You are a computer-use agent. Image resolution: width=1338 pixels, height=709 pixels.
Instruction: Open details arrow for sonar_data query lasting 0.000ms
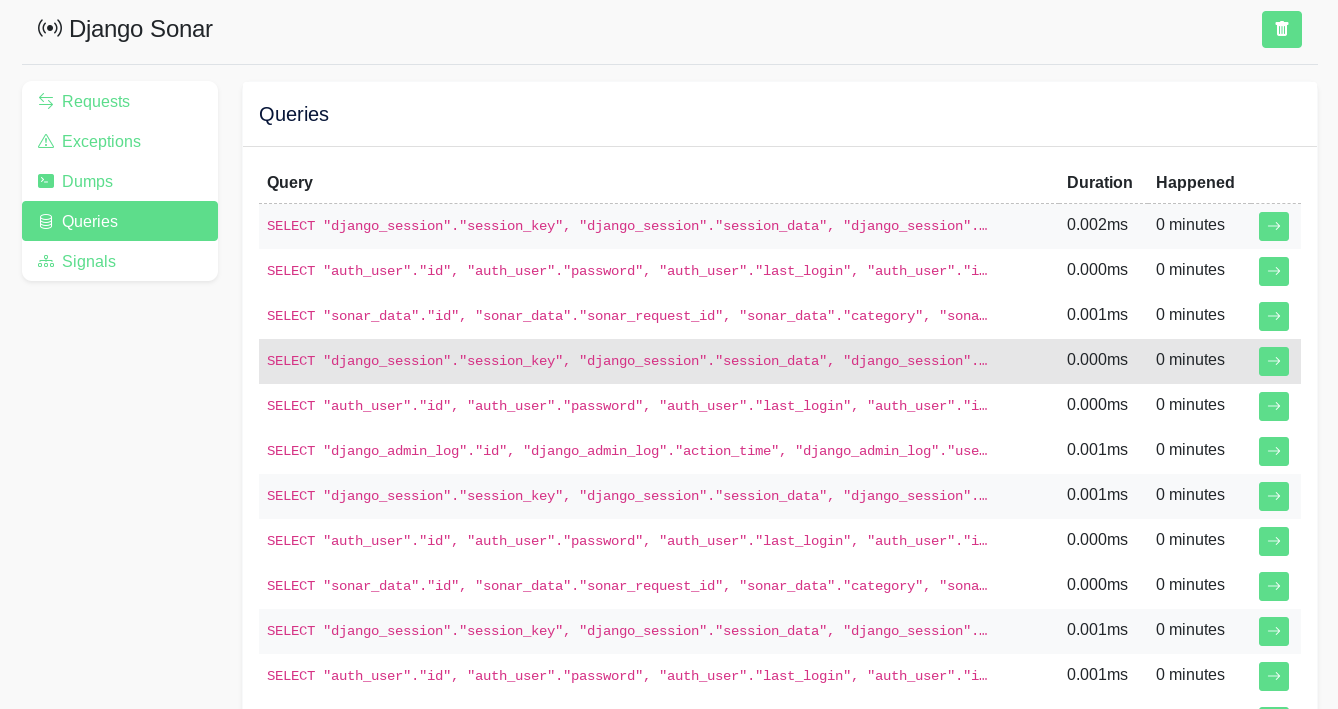click(1274, 586)
